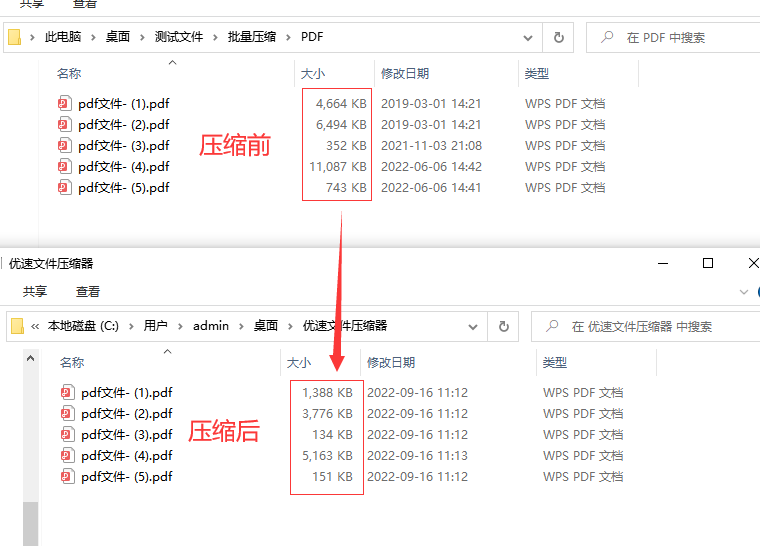Click the PDF icon of pdf文件- (2).pdf in the top window

(64, 125)
